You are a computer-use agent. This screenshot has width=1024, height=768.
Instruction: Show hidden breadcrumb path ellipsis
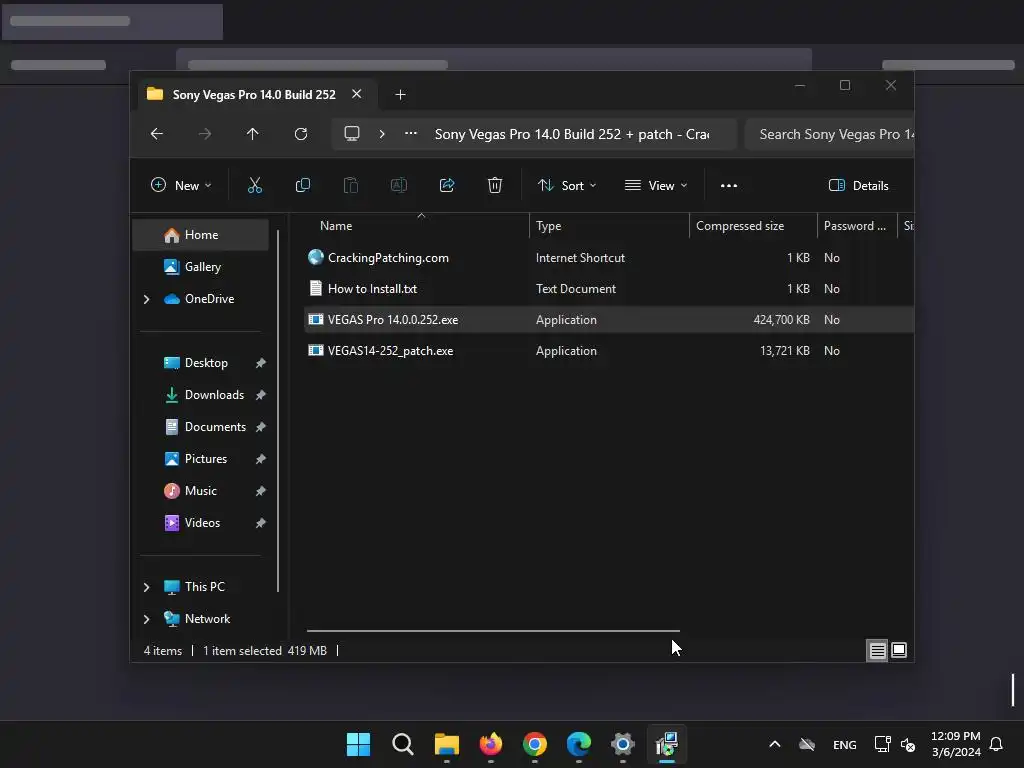411,133
